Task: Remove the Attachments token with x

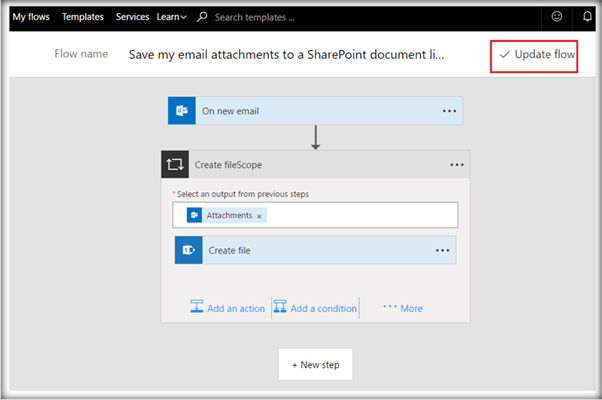Action: [260, 216]
